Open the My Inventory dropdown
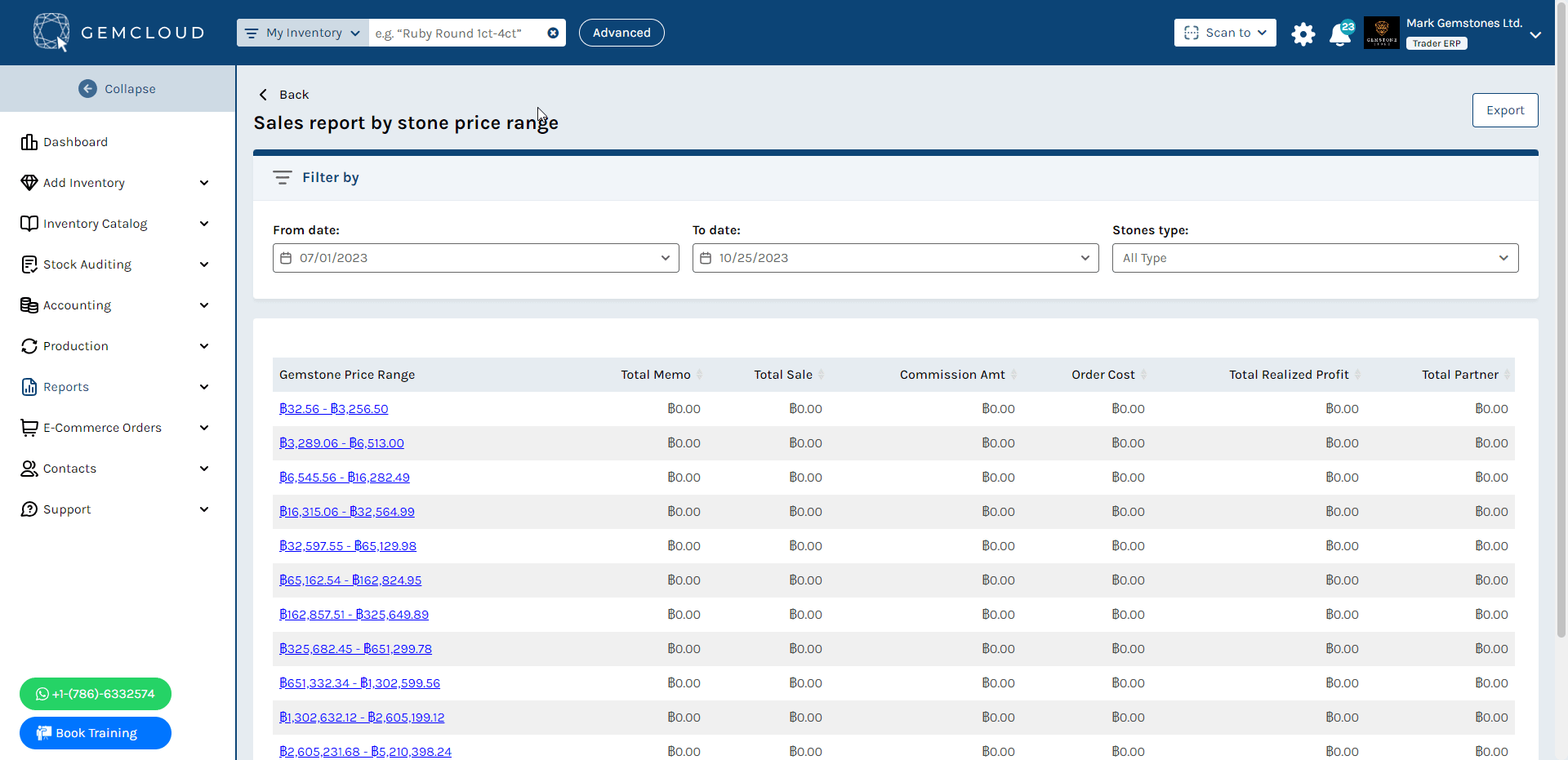1568x760 pixels. (x=303, y=33)
